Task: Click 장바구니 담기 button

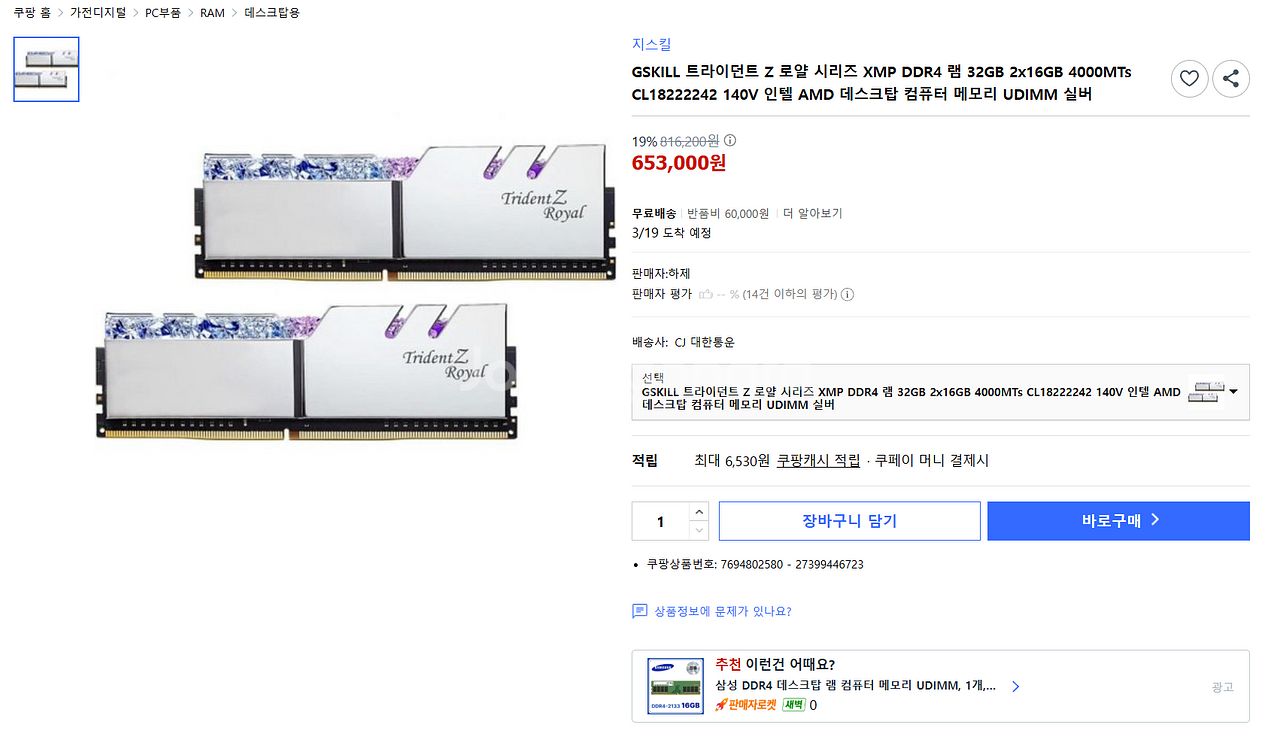Action: (849, 521)
